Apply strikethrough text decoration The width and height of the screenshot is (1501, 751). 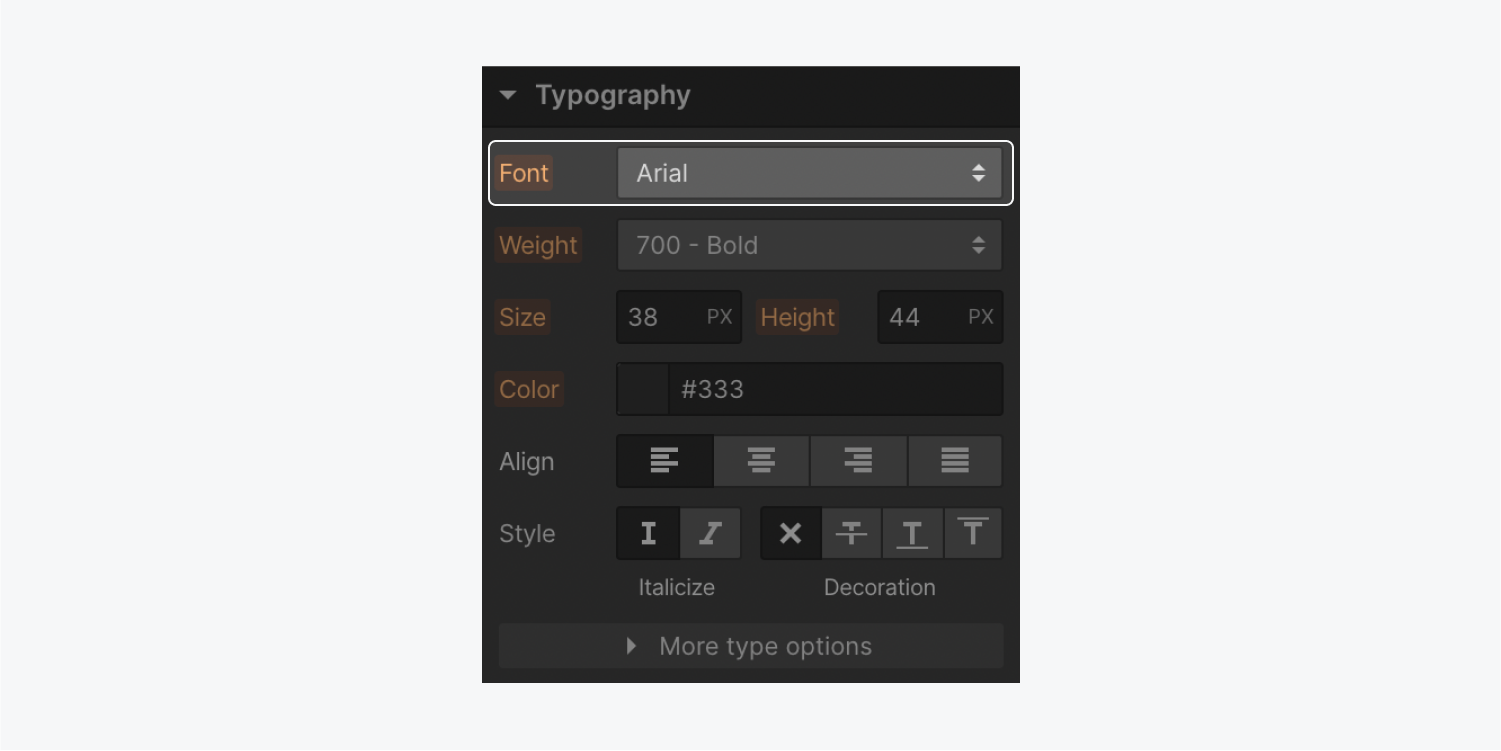[851, 533]
